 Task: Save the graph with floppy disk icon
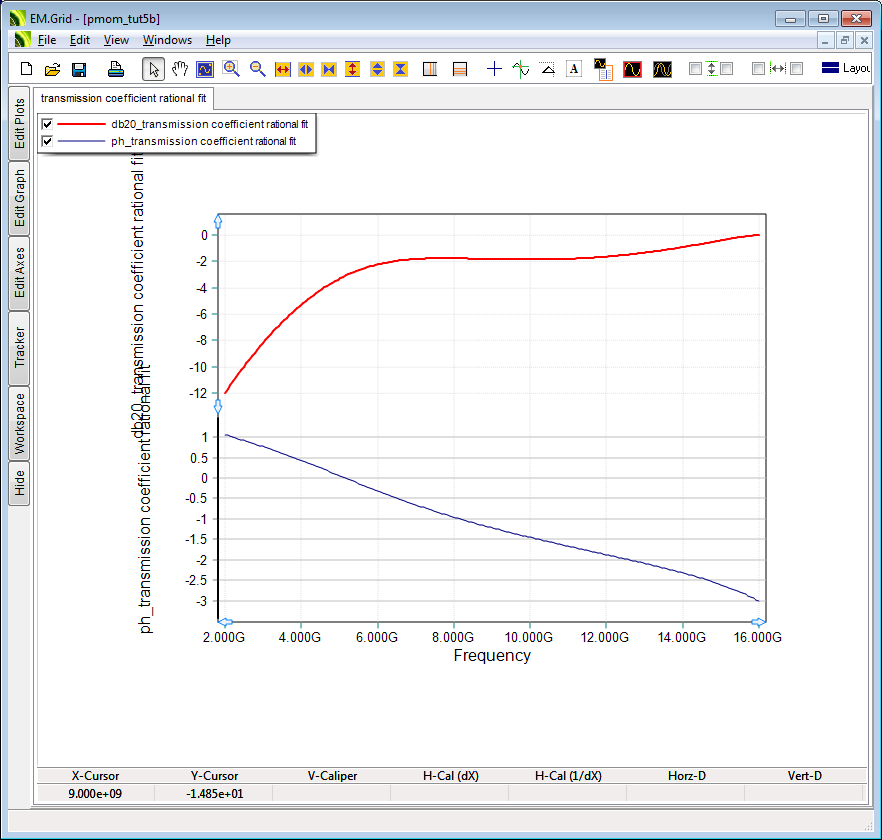point(79,69)
